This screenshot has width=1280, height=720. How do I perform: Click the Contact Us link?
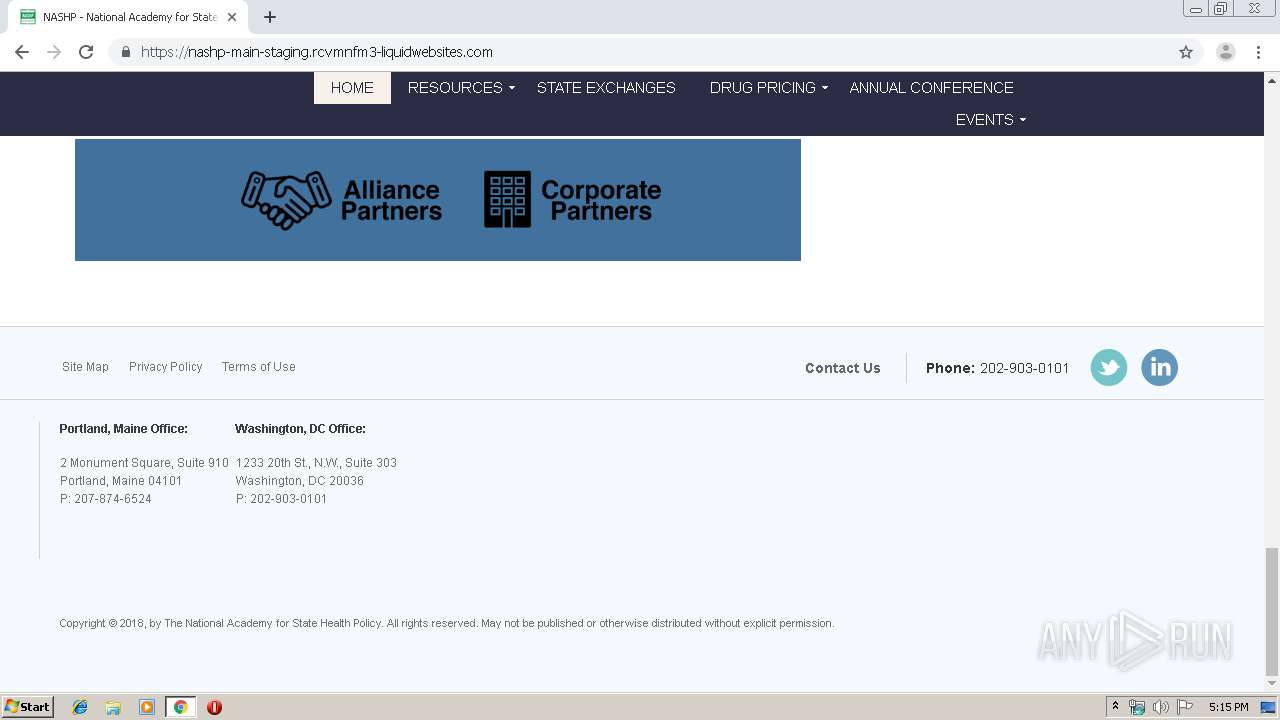point(843,368)
